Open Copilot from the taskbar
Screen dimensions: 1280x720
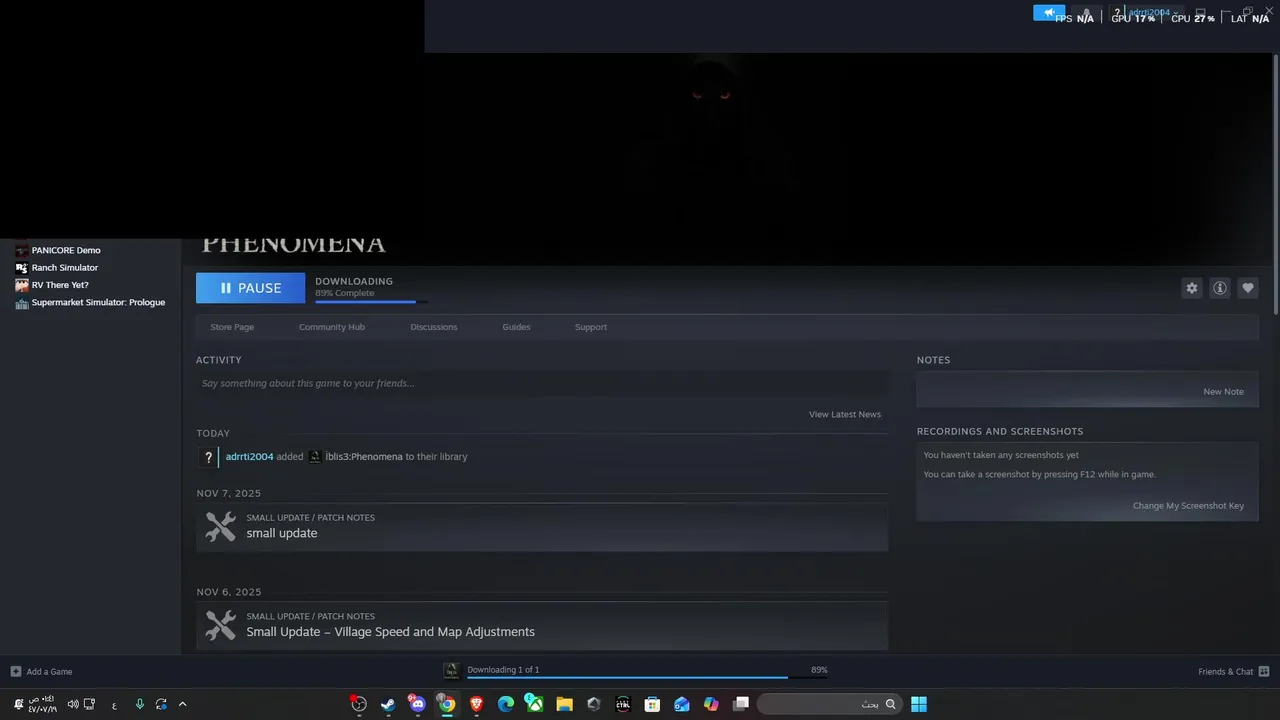pos(711,704)
